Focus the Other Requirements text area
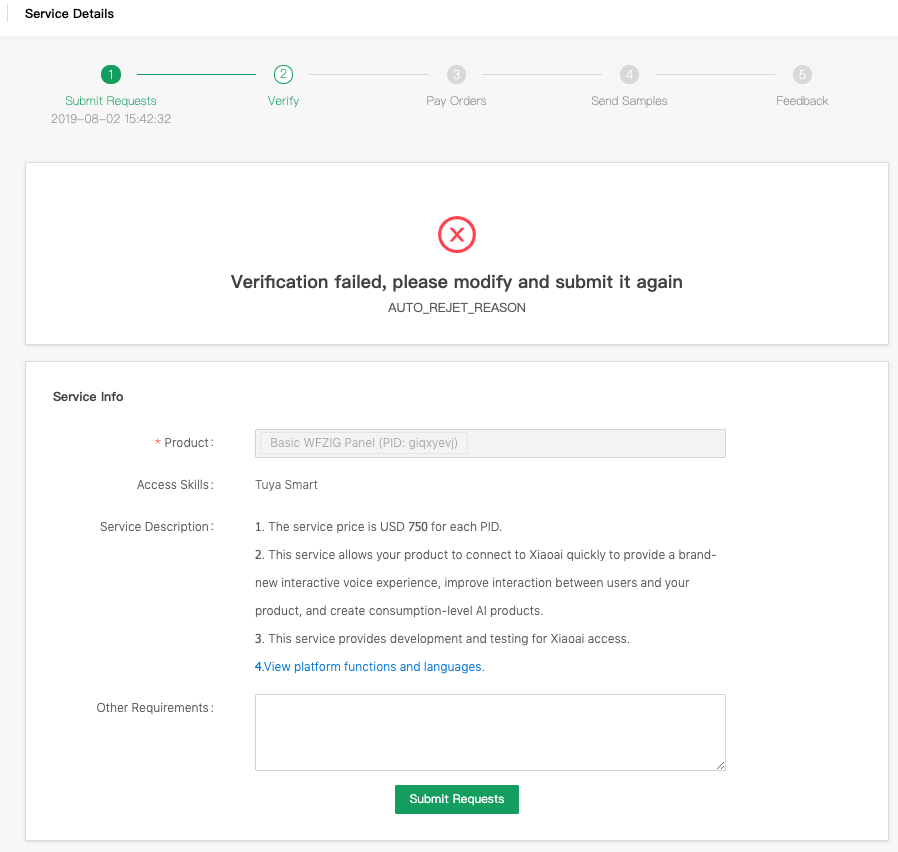Image resolution: width=898 pixels, height=852 pixels. tap(490, 732)
